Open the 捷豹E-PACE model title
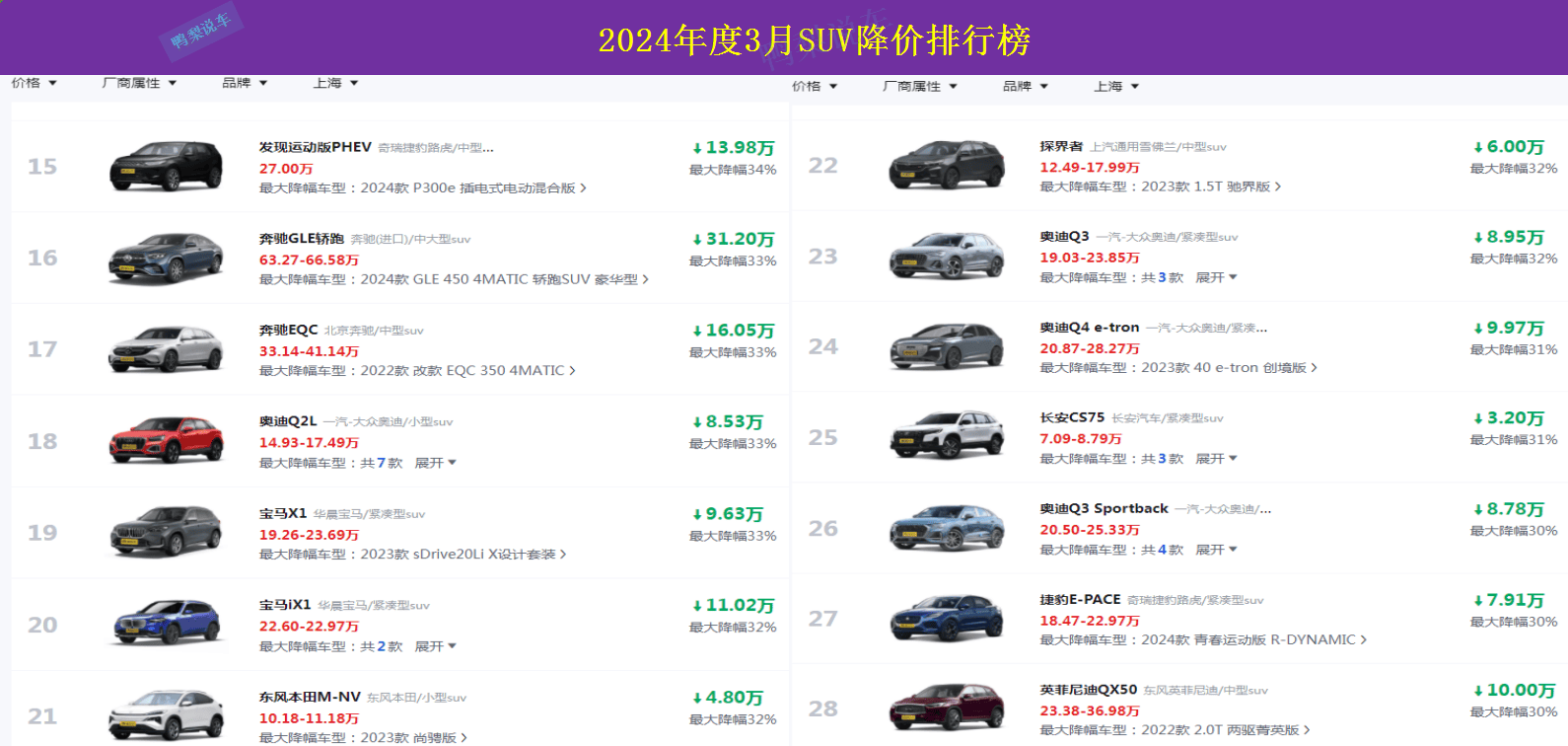Viewport: 1568px width, 746px height. pos(1080,599)
